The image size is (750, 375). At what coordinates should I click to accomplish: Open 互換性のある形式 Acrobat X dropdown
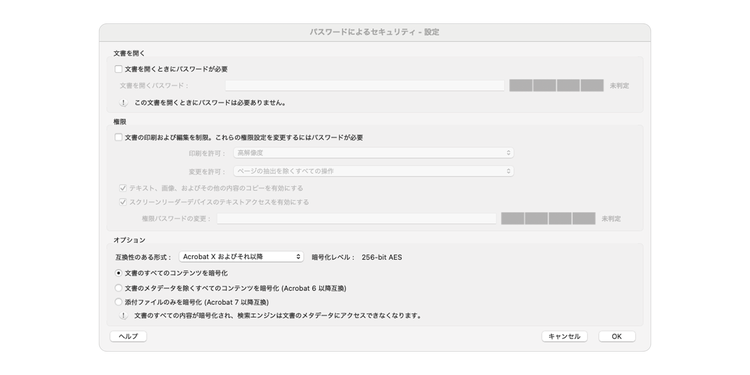tap(241, 257)
